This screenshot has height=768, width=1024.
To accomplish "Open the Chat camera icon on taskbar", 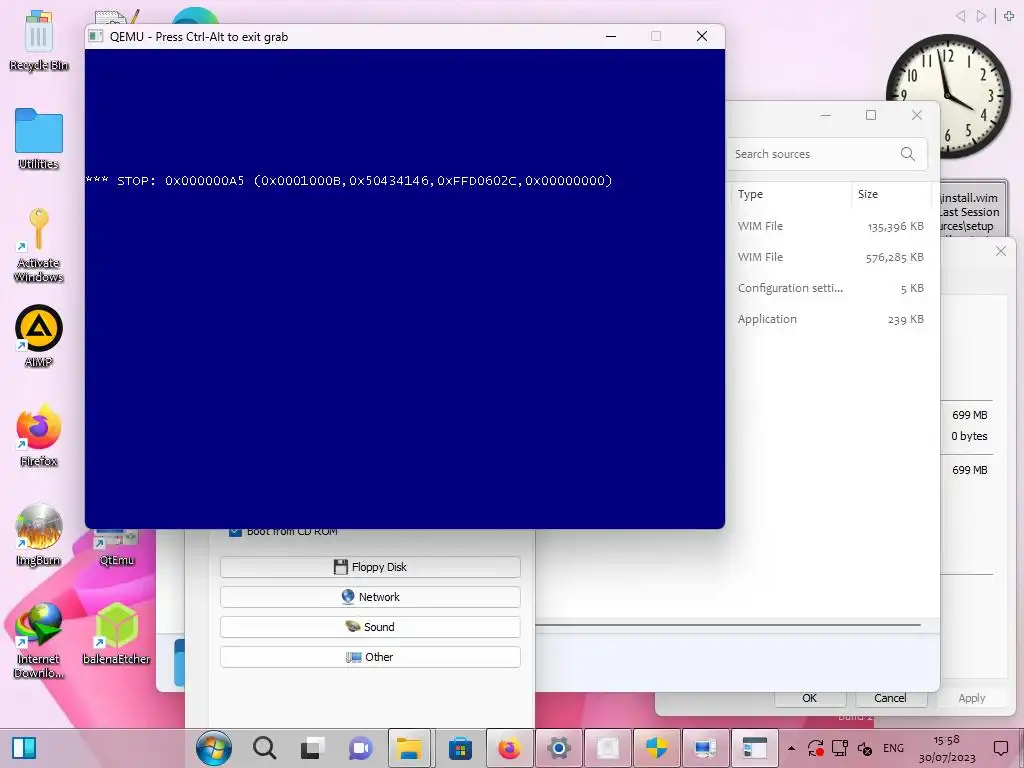I will point(360,748).
